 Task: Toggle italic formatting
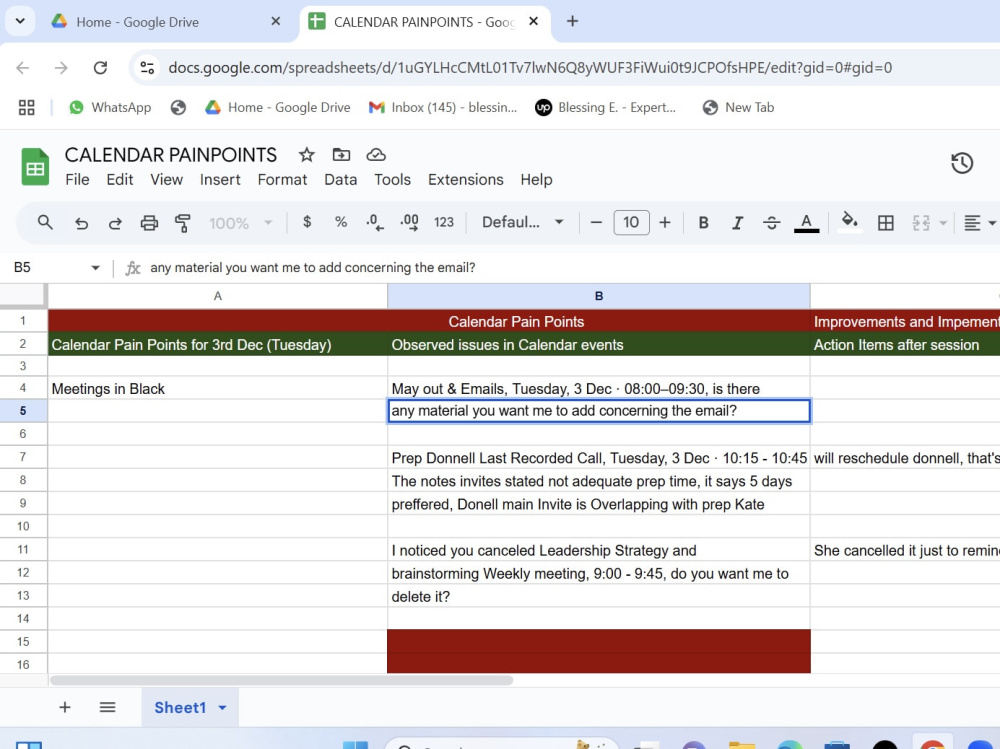(x=737, y=223)
